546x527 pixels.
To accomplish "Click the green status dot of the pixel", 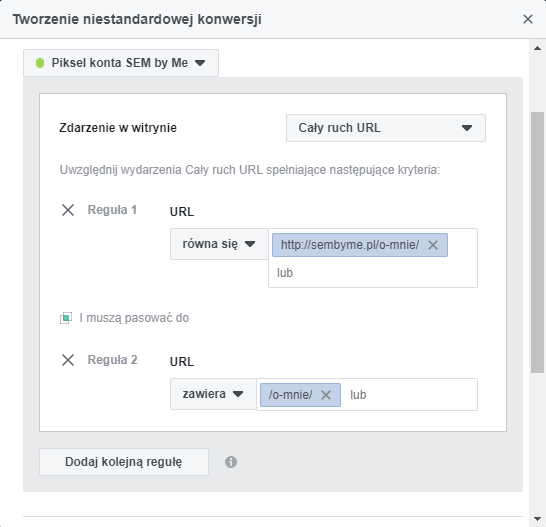I will pos(40,63).
